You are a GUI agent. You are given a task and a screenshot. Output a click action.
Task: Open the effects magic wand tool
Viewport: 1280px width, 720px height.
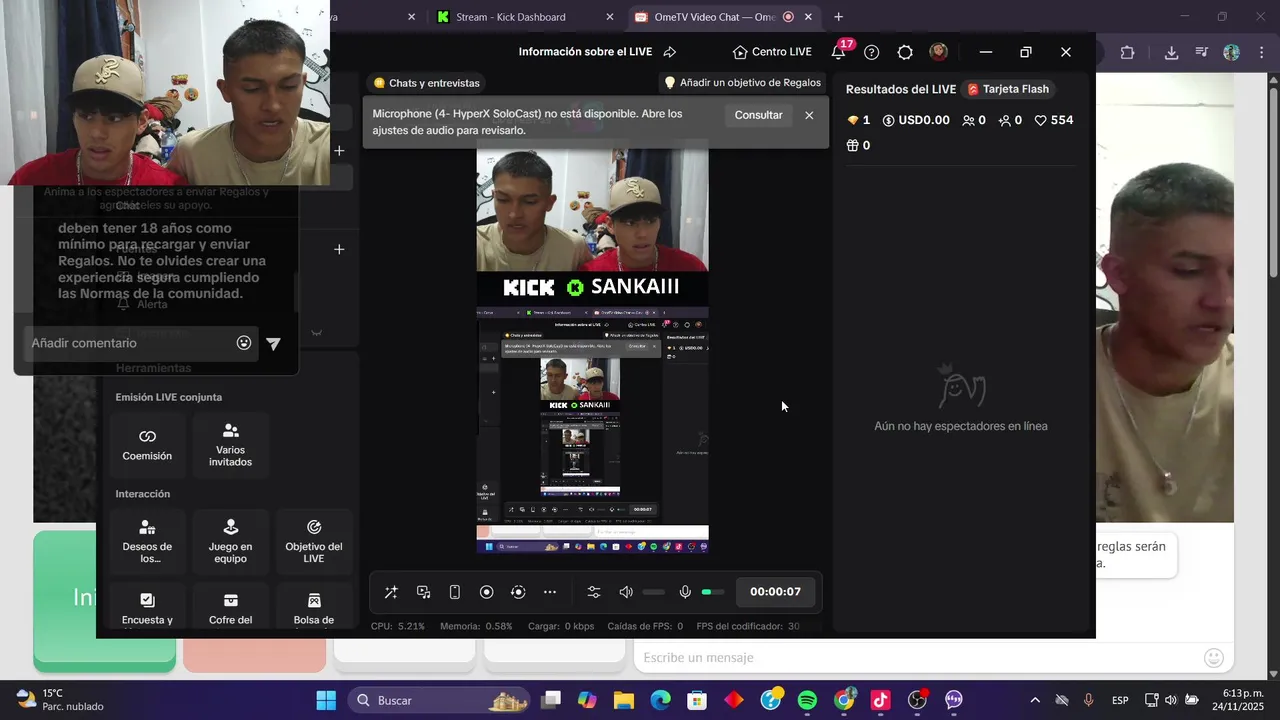(391, 592)
